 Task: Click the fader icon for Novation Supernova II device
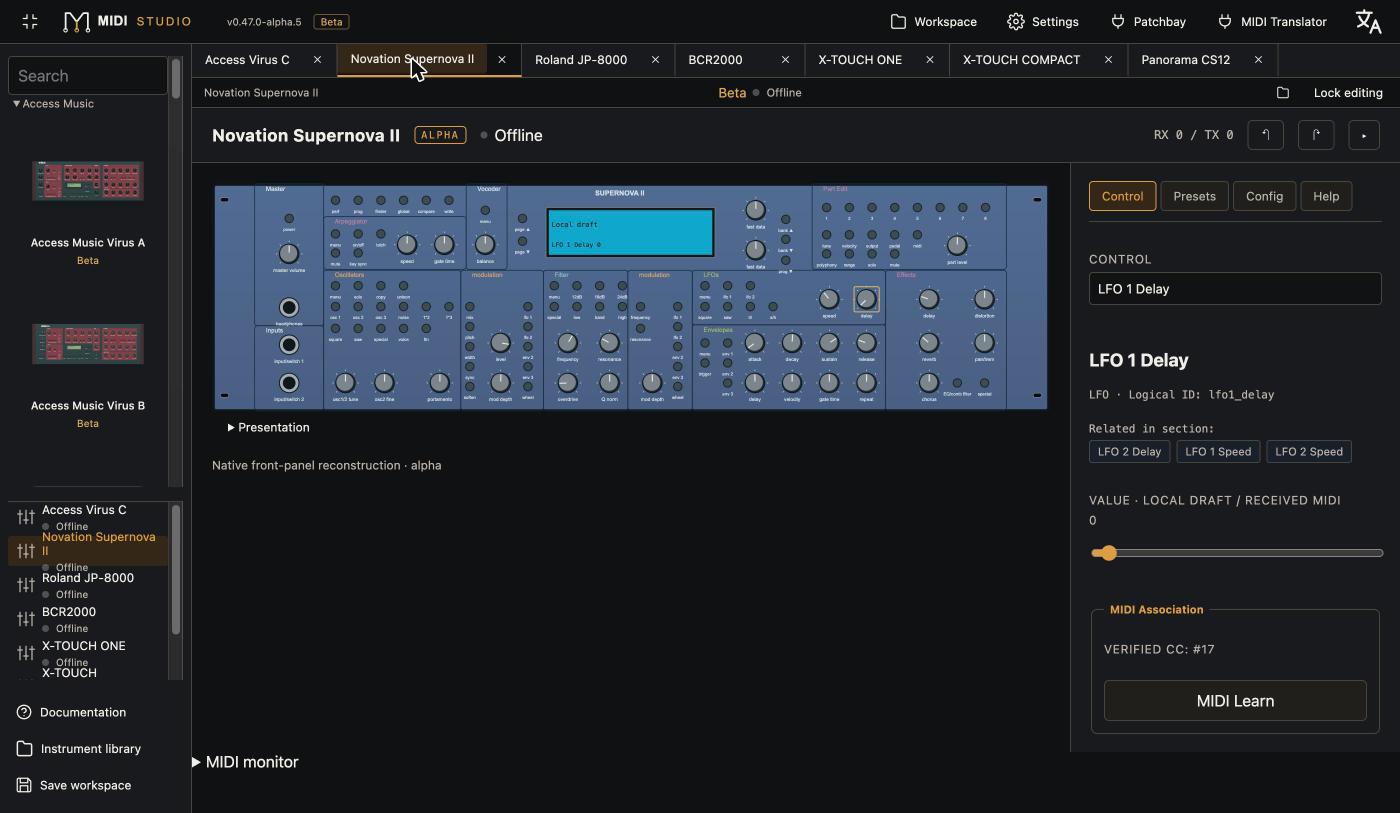25,551
